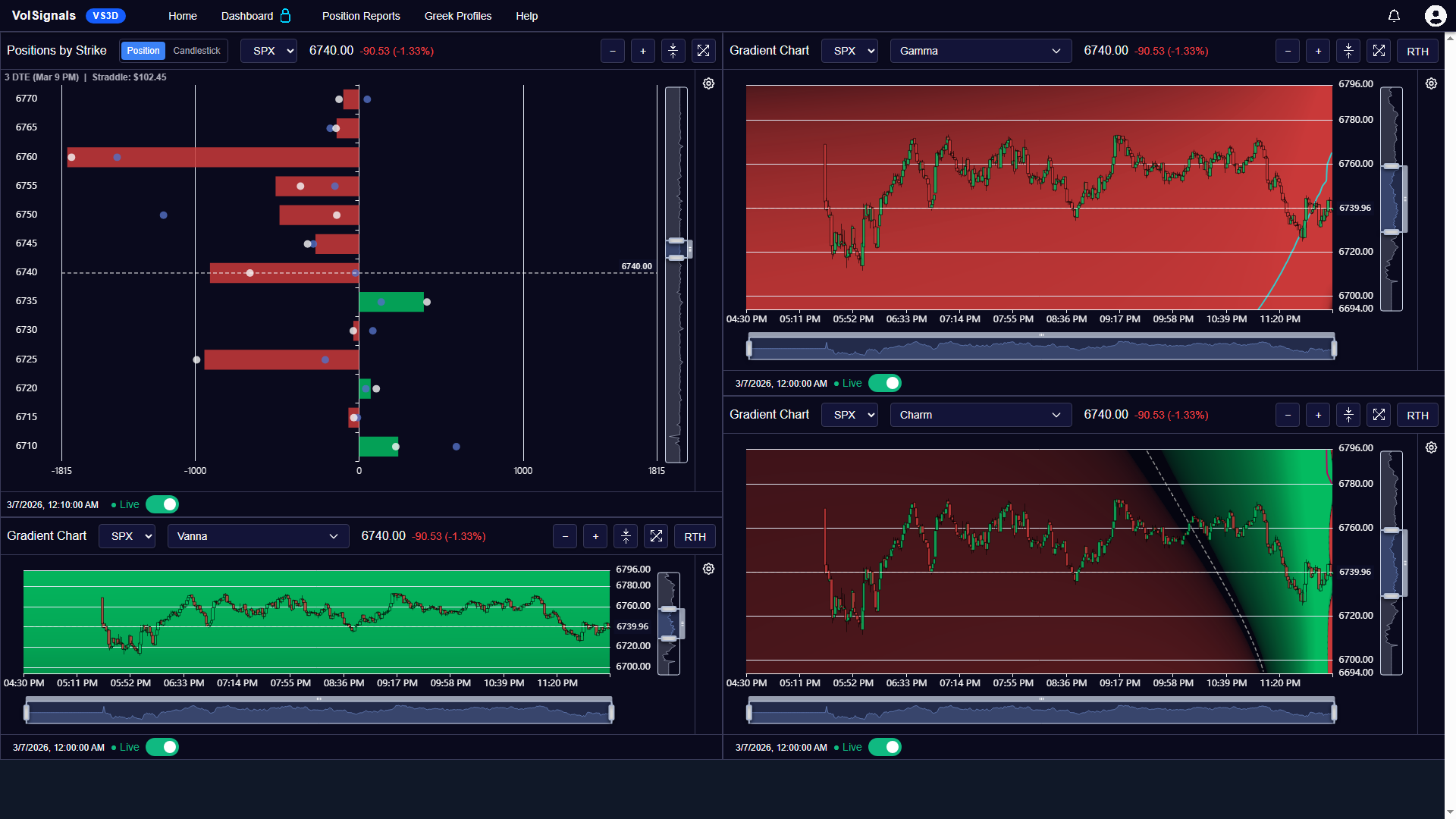
Task: Open settings gear of Positions by Strike chart
Action: pyautogui.click(x=708, y=83)
